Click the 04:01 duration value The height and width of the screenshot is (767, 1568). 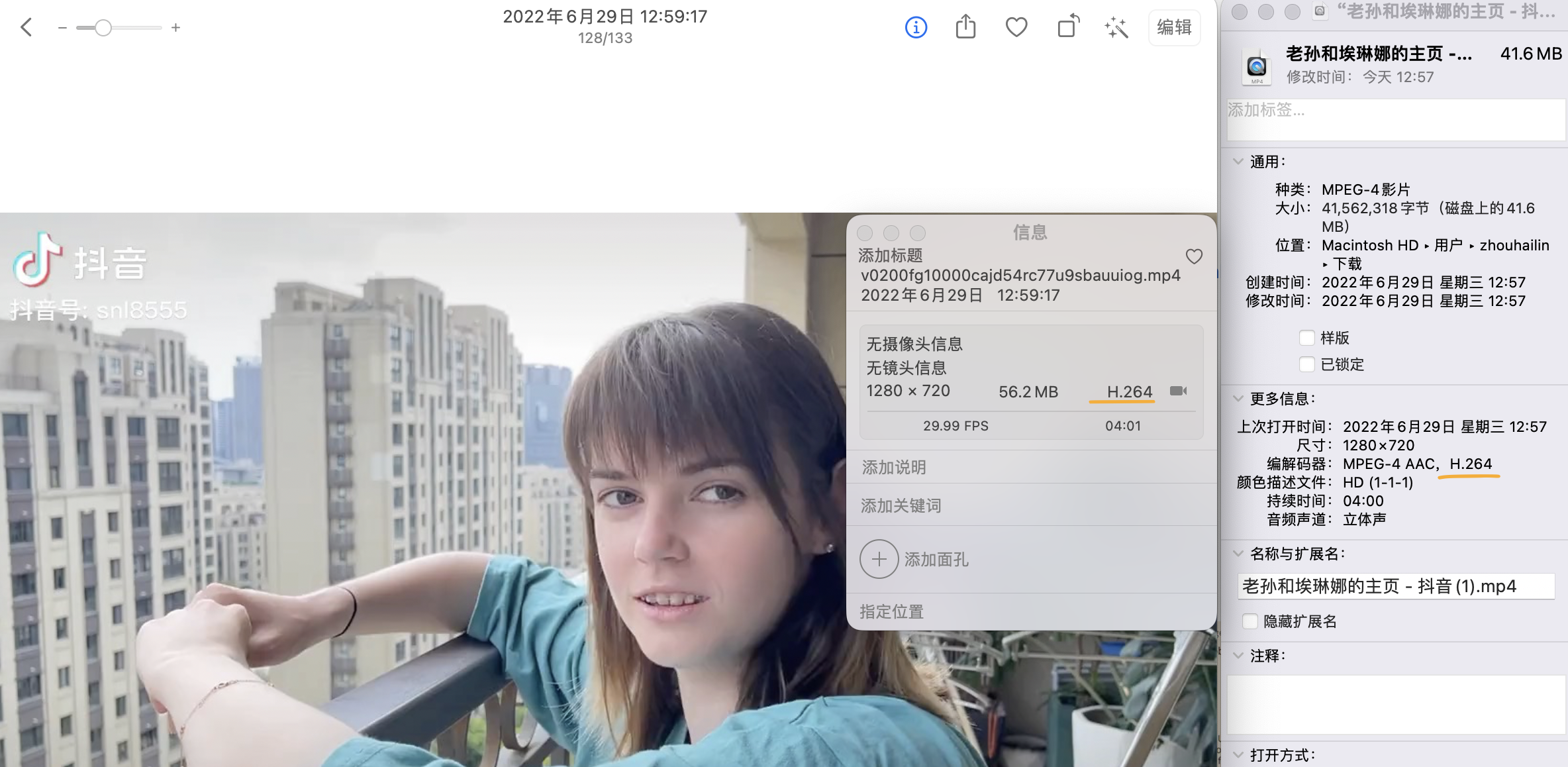coord(1123,426)
